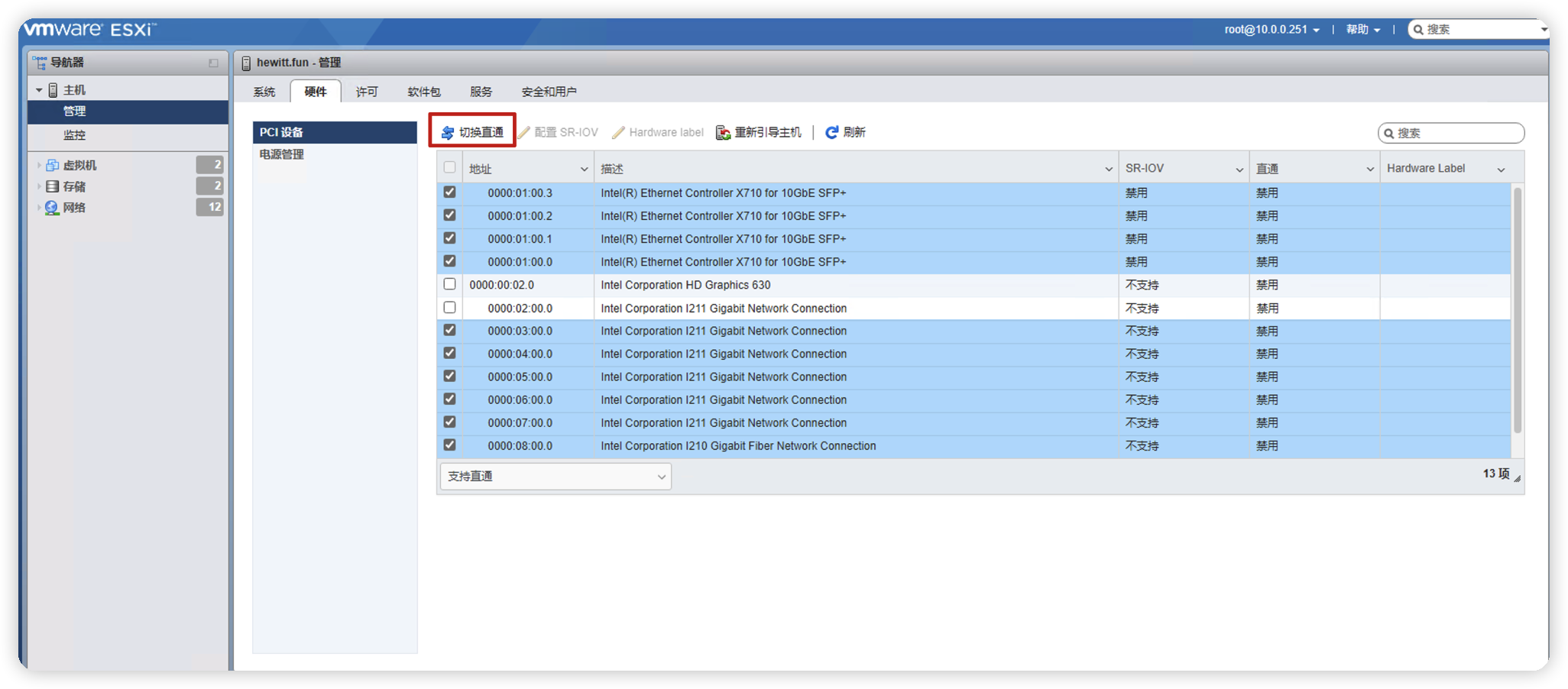The width and height of the screenshot is (1568, 689).
Task: Click I210 Gigabit Fiber Network Connection description
Action: coord(738,445)
